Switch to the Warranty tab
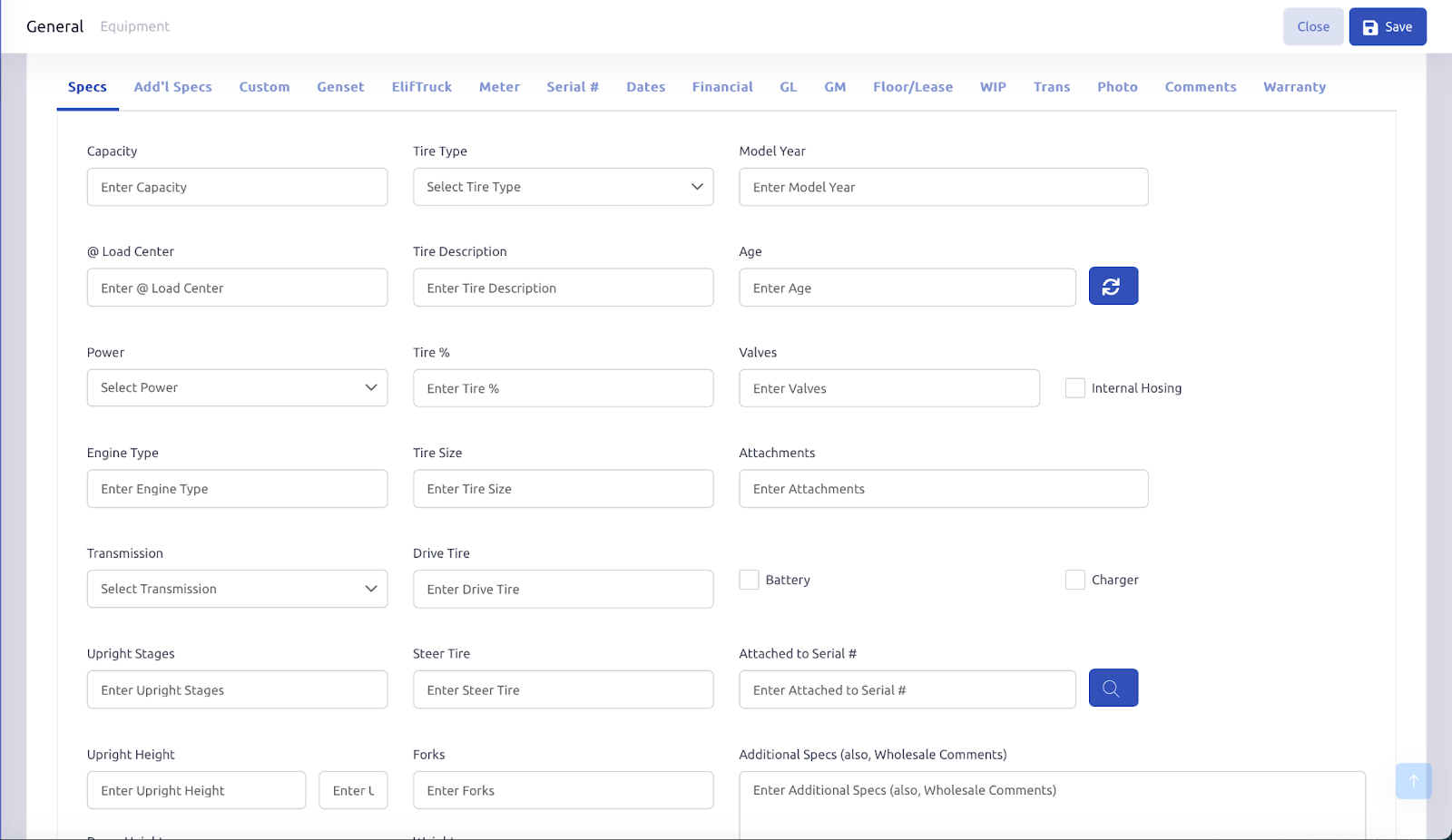This screenshot has width=1452, height=840. click(x=1294, y=87)
